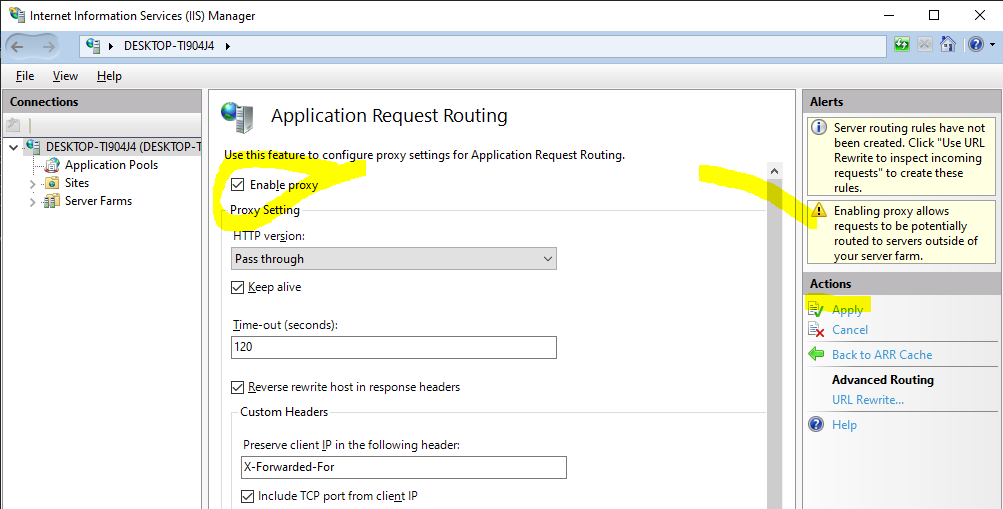Click the Advanced Routing heading

(883, 380)
